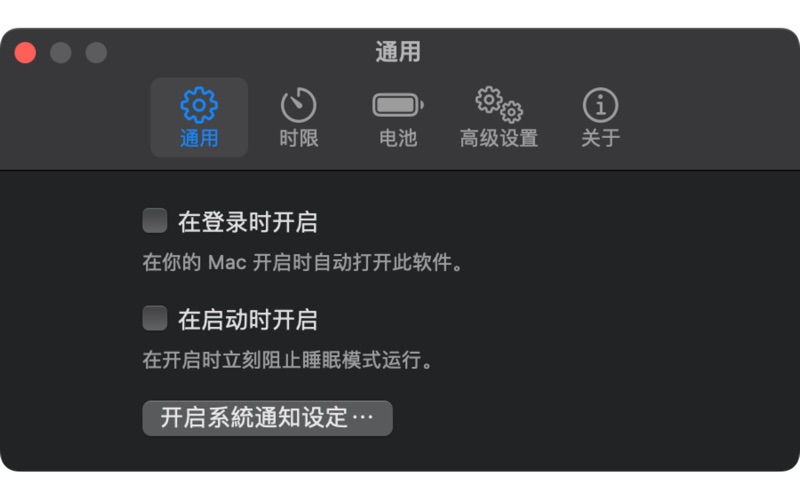This screenshot has width=800, height=500.
Task: Open the 高级设置 tab label
Action: pyautogui.click(x=499, y=138)
